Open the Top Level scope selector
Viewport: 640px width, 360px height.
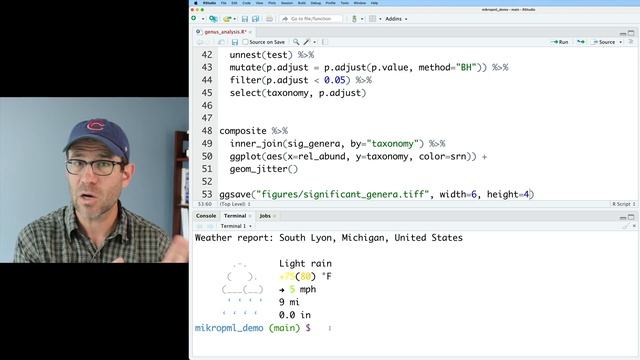pos(235,204)
